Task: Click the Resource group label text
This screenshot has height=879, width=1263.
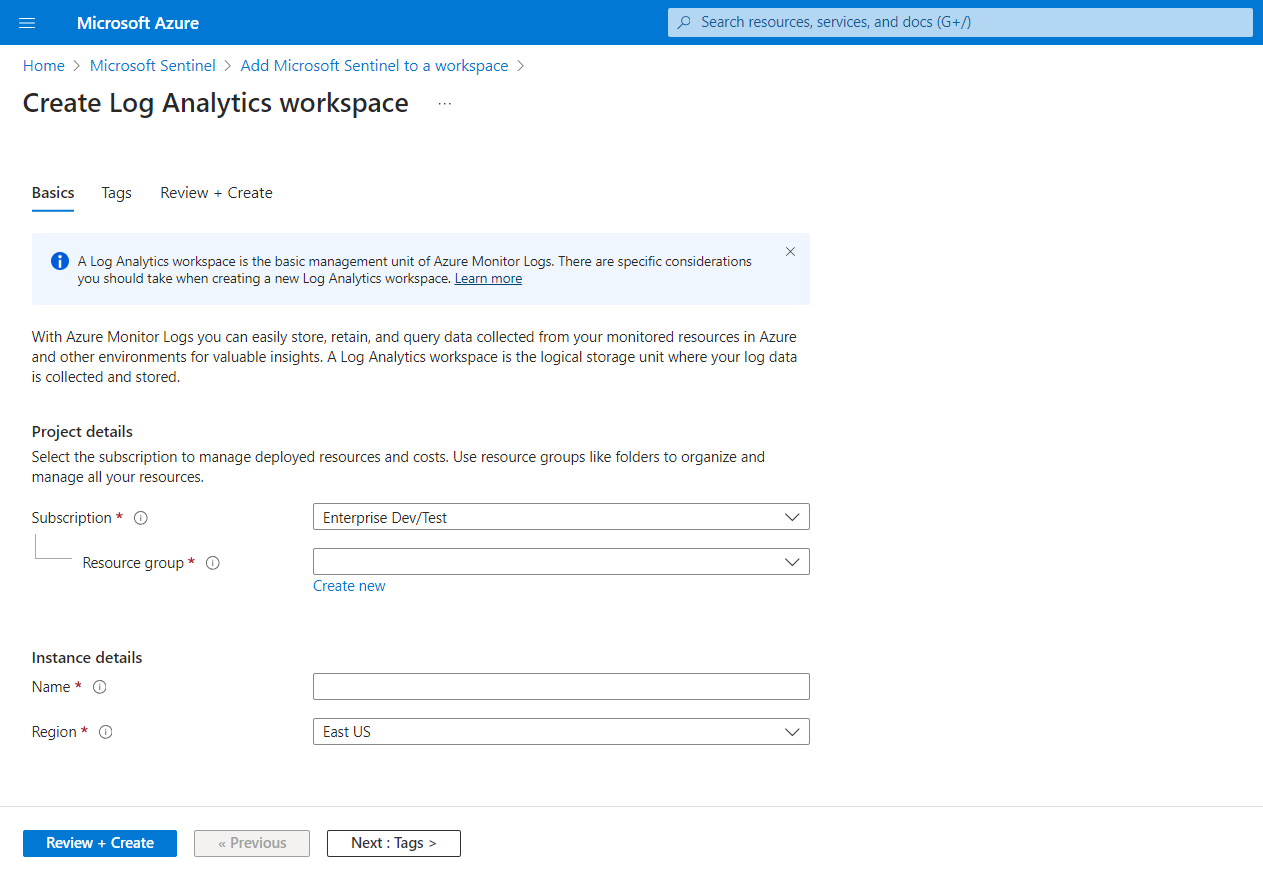Action: pos(133,563)
